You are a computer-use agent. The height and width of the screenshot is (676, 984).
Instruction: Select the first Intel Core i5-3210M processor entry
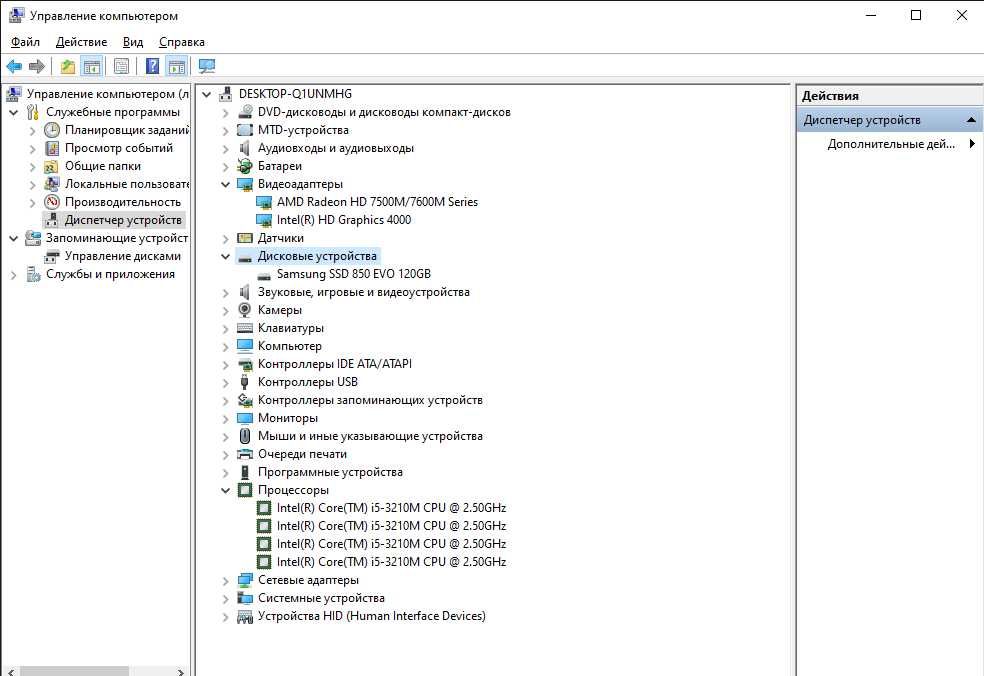pyautogui.click(x=391, y=508)
